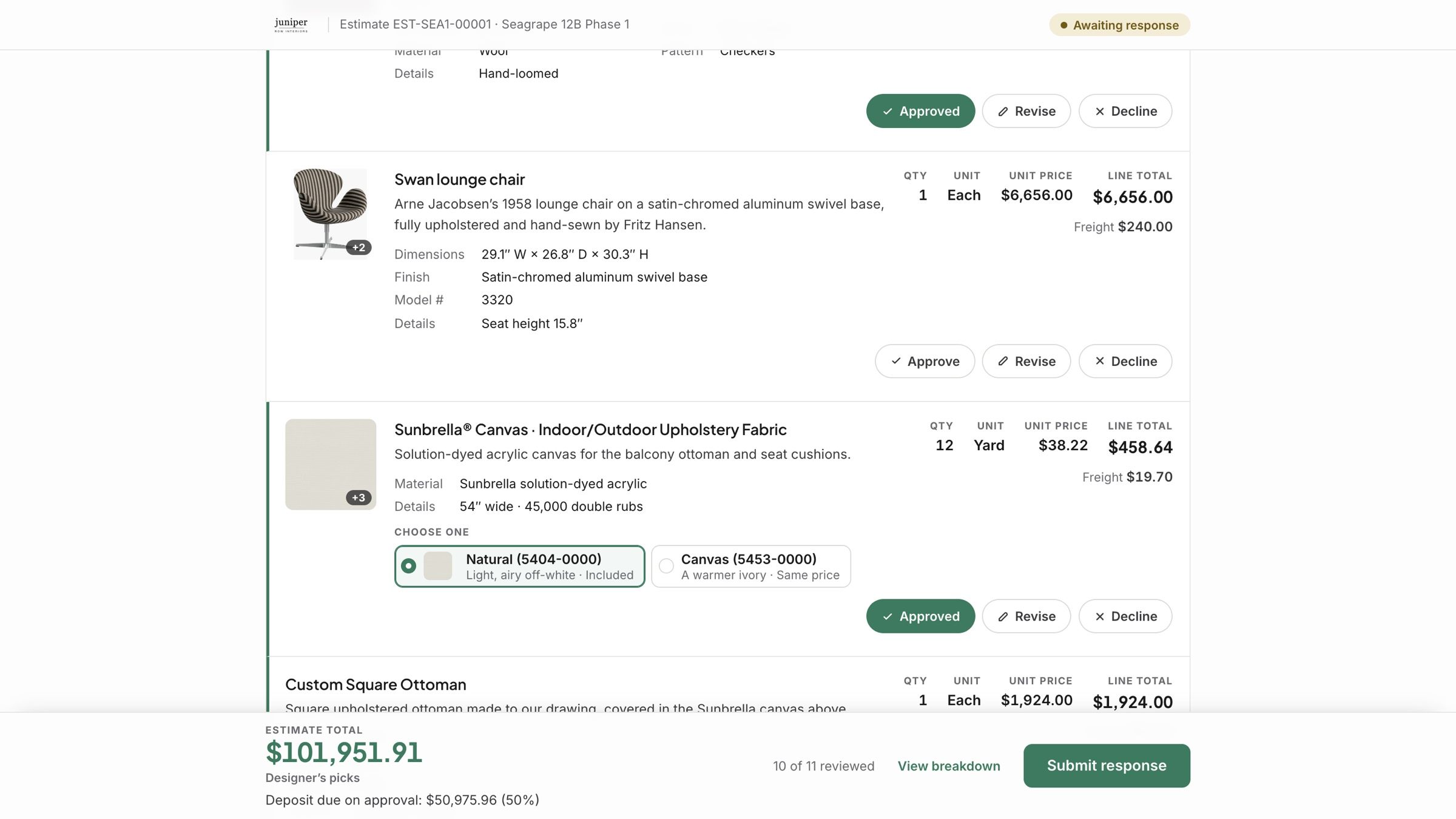Viewport: 1456px width, 819px height.
Task: Select the Canvas (5453-0000) fabric option
Action: 751,567
